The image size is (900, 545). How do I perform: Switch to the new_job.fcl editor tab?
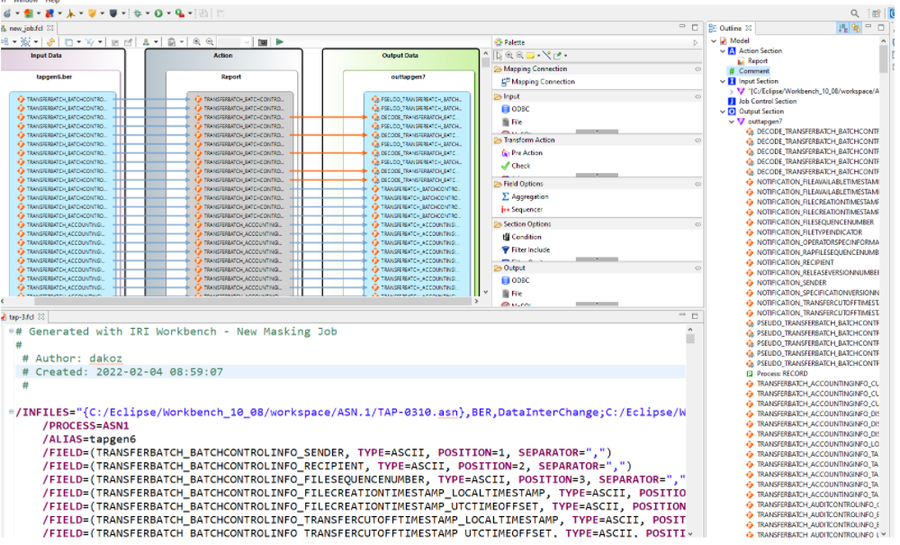coord(28,28)
